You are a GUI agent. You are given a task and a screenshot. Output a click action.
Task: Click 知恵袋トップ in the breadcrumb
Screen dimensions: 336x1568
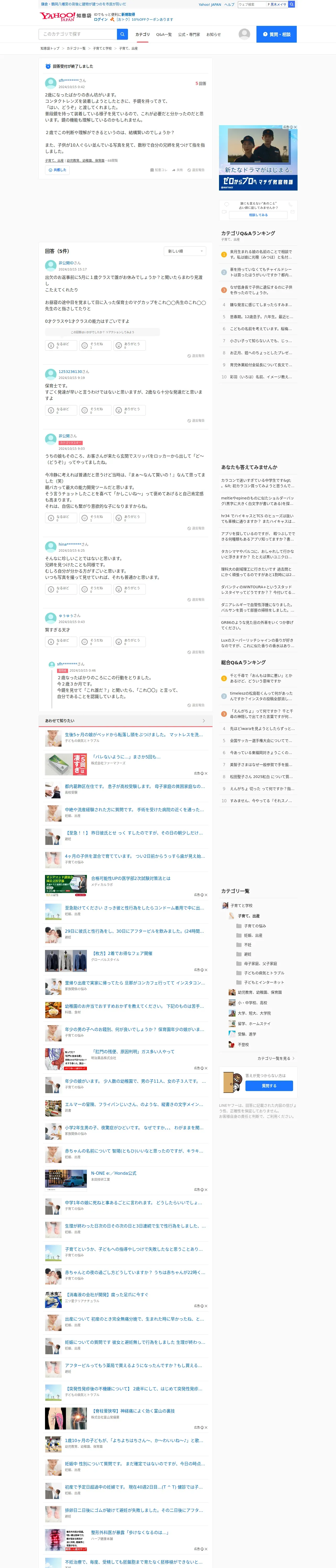pos(50,48)
